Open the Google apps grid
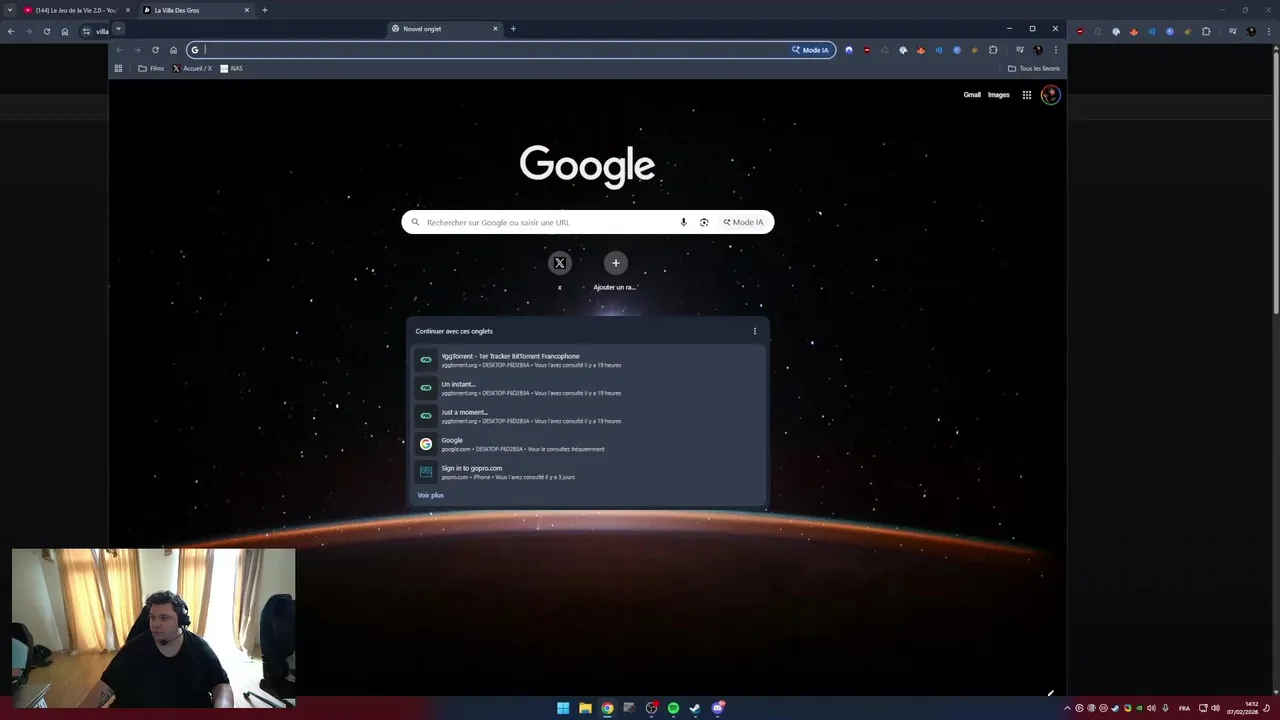1280x720 pixels. [1026, 95]
